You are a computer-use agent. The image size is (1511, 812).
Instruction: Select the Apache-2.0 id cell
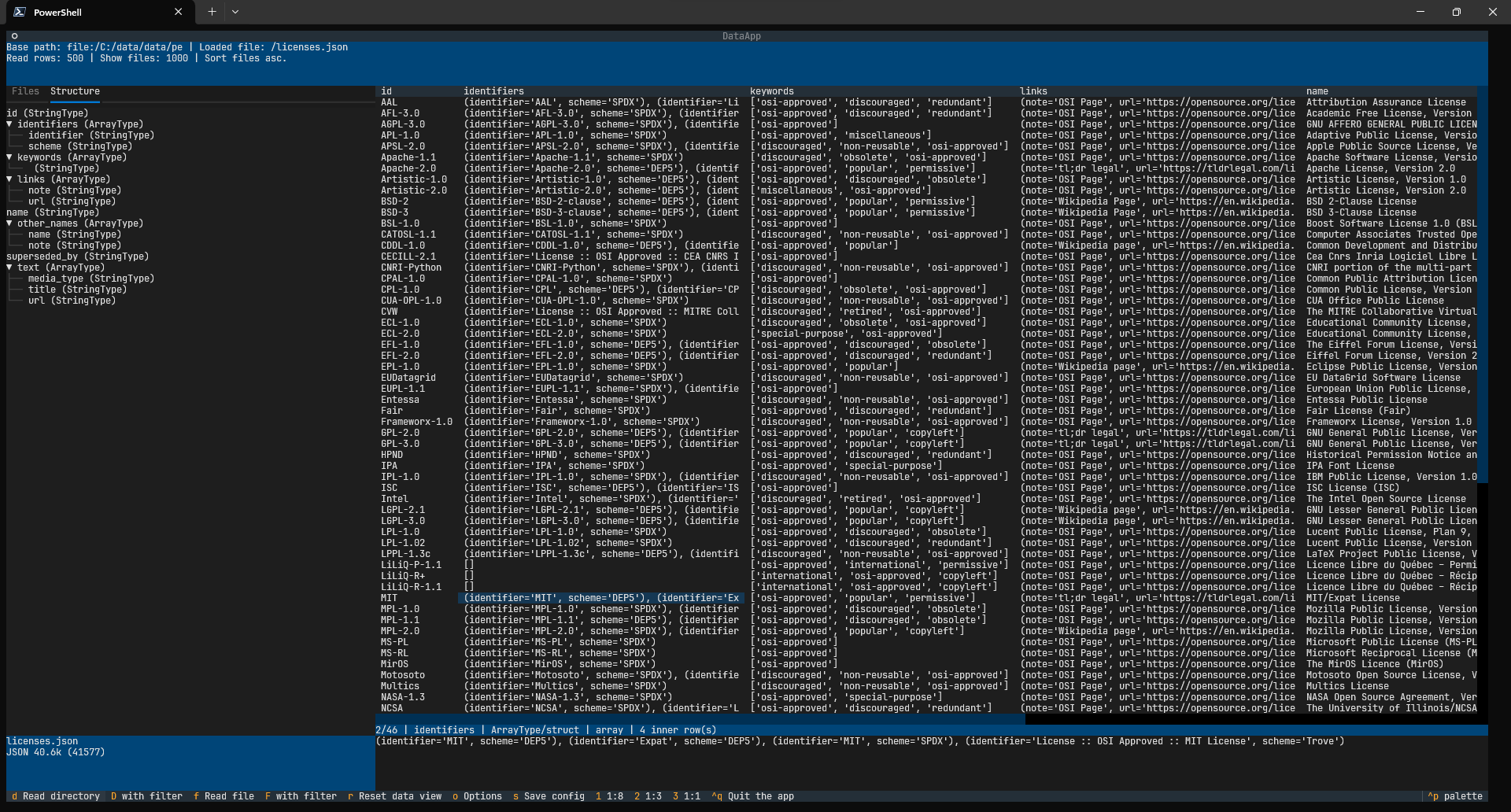[x=408, y=168]
